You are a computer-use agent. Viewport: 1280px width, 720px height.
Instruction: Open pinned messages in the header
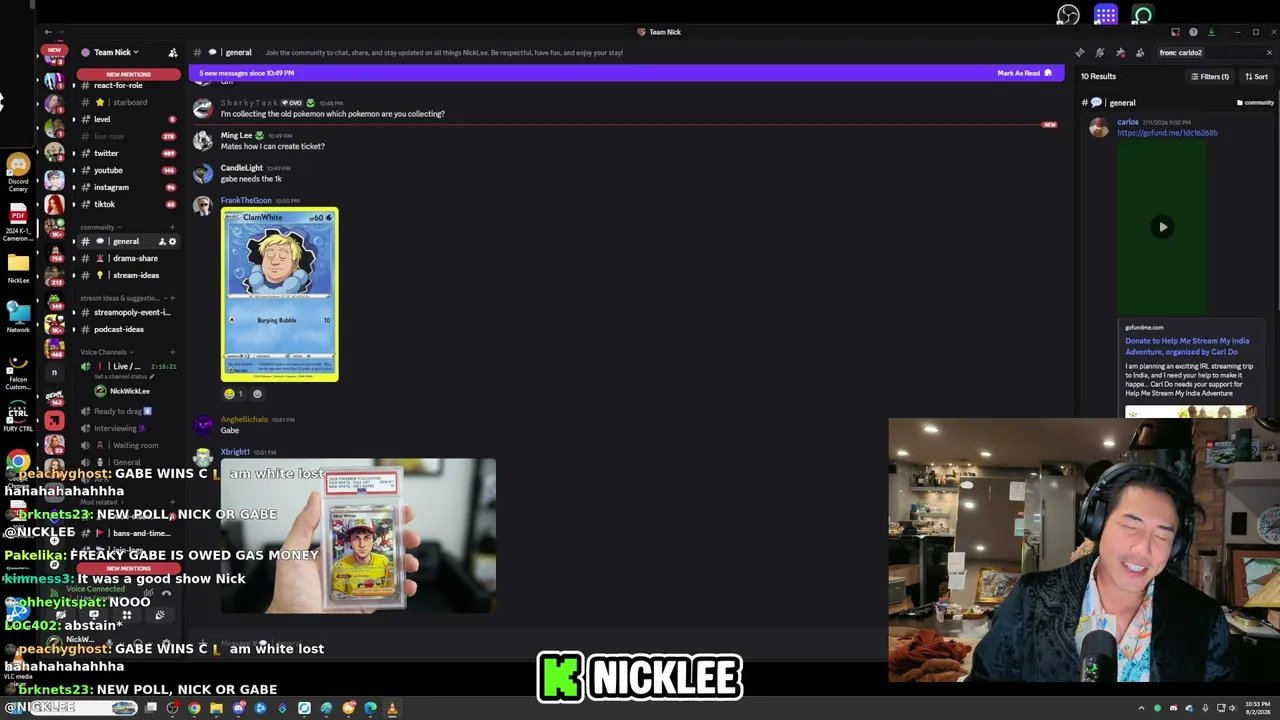[x=1120, y=52]
